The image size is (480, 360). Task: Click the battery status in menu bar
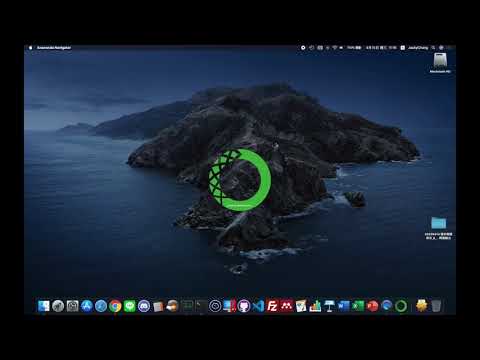tap(354, 48)
